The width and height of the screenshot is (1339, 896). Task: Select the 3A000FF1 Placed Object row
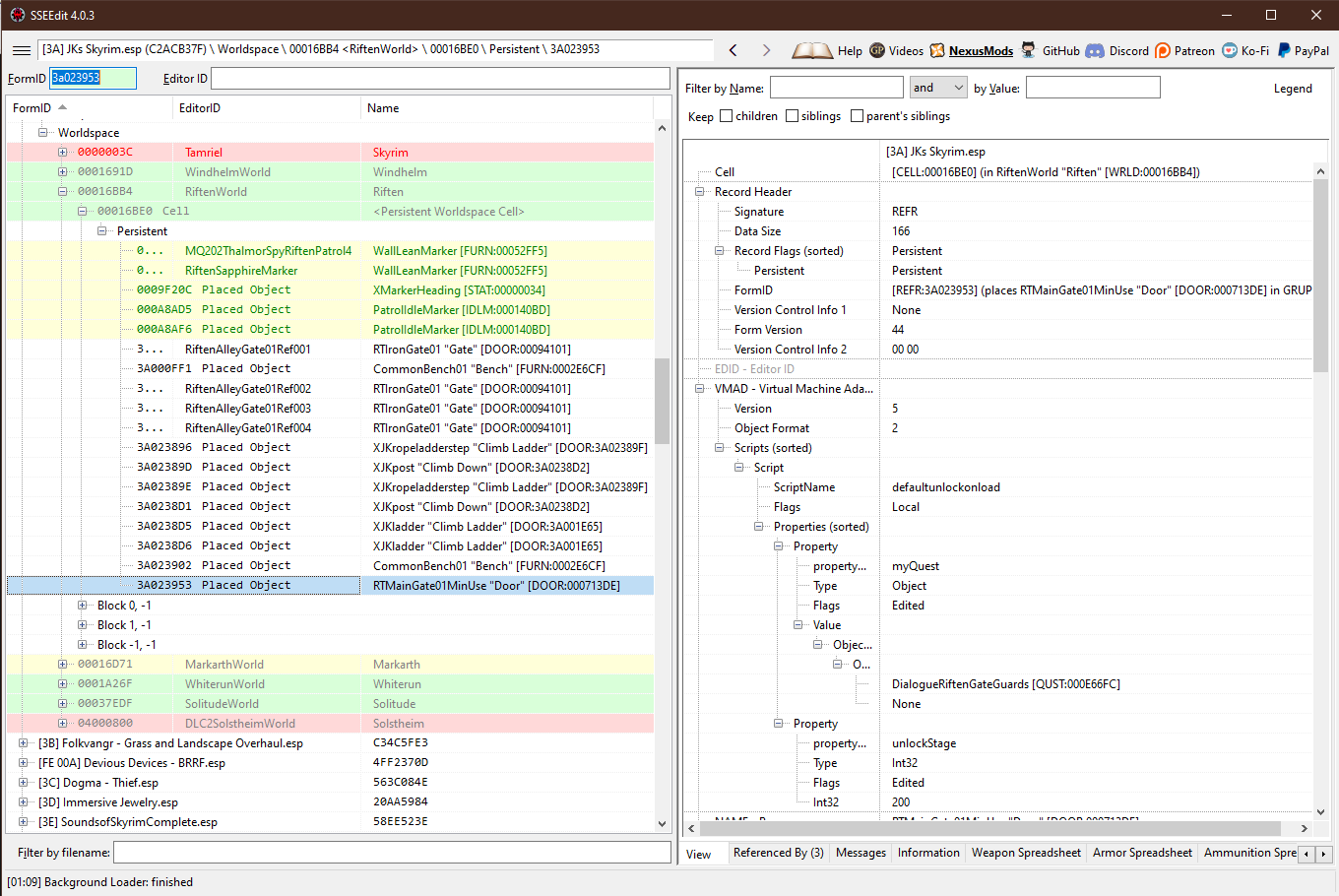pos(330,369)
